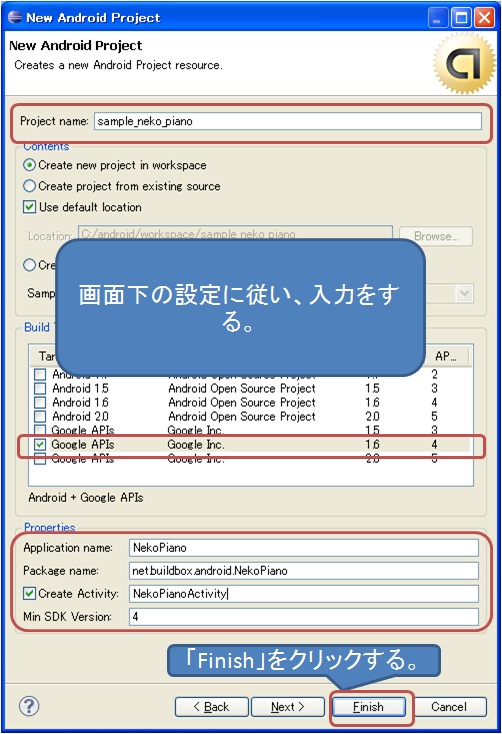Click the Finish button

369,707
